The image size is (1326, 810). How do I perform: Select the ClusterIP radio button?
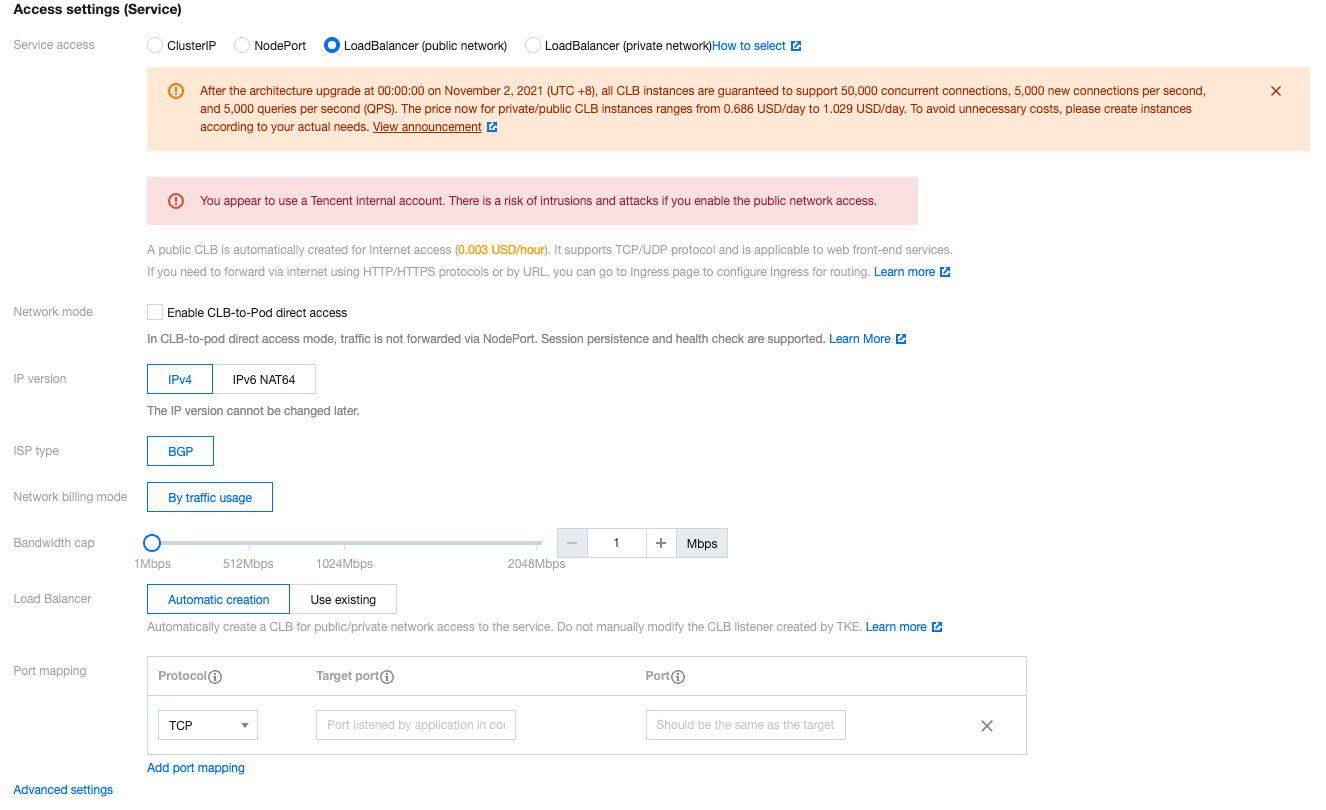point(154,45)
